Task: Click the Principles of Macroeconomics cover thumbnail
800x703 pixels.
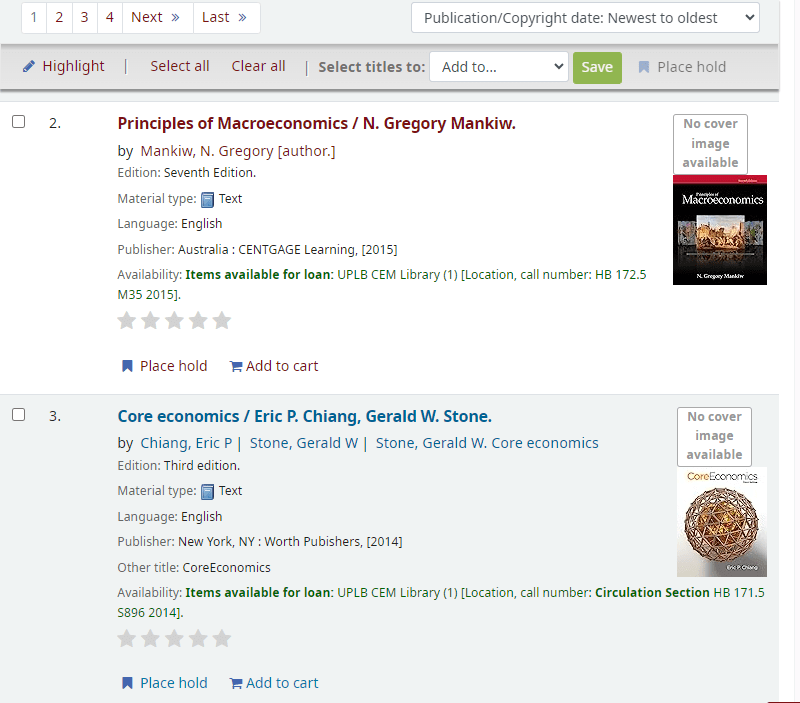Action: [x=719, y=230]
